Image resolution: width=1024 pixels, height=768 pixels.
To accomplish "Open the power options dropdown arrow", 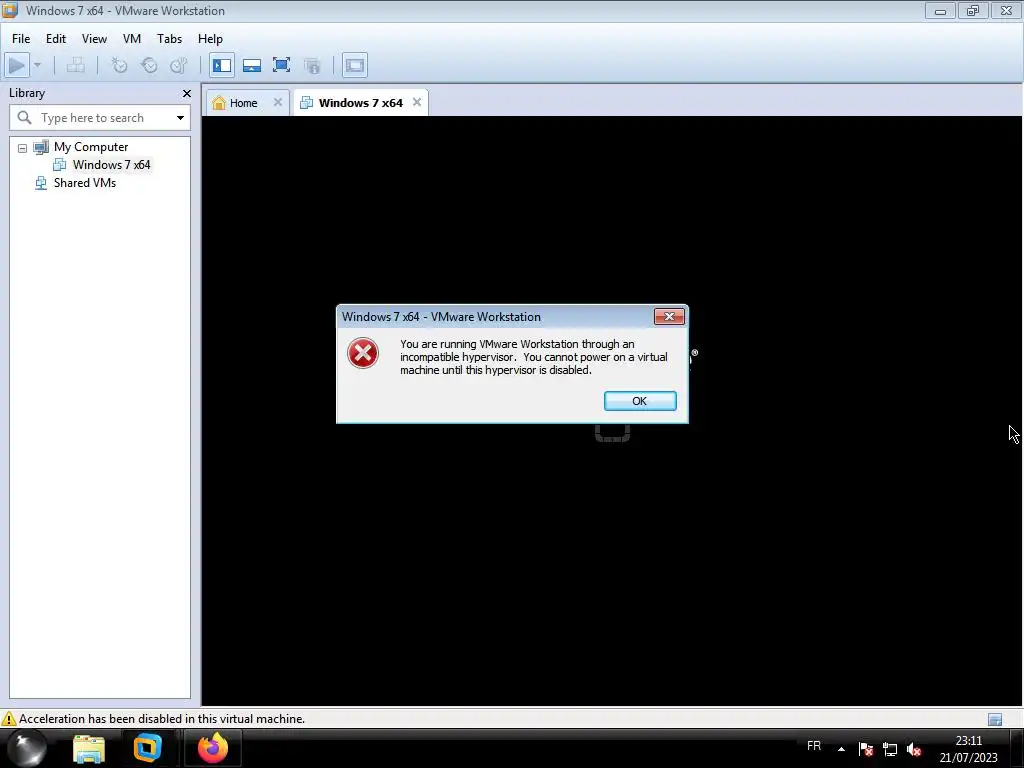I will 37,65.
